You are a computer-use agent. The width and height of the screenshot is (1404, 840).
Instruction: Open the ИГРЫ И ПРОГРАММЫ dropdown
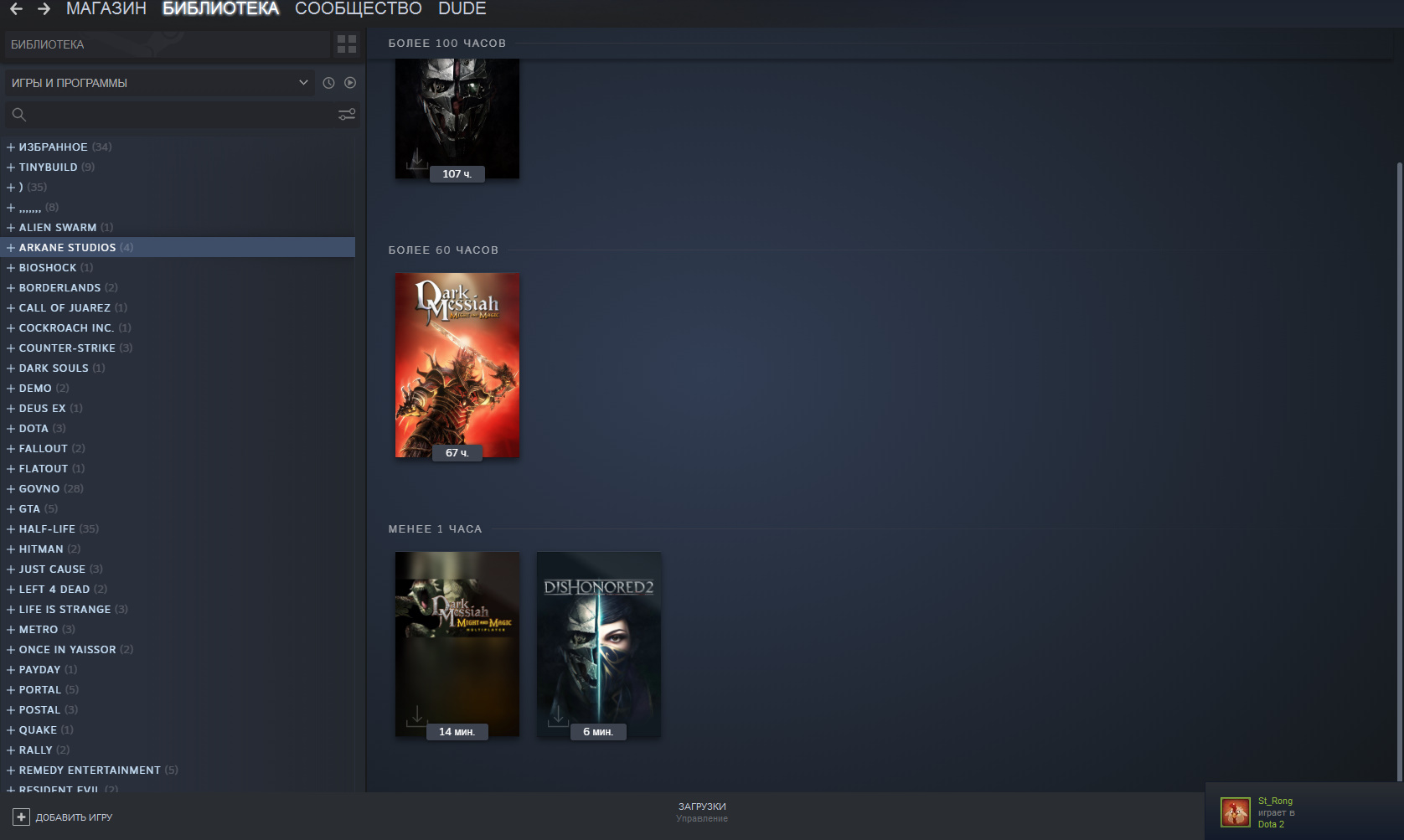pyautogui.click(x=160, y=83)
